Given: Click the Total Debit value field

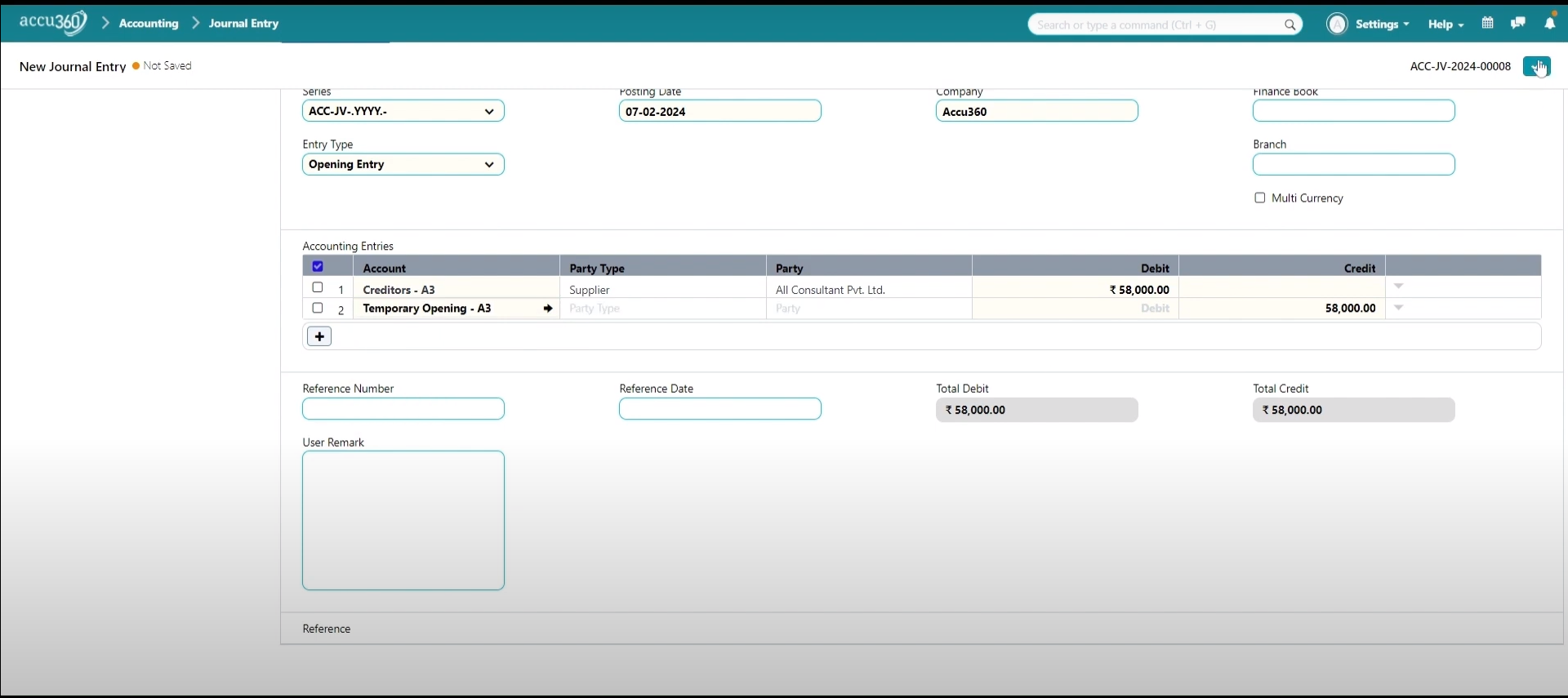Looking at the screenshot, I should point(1037,410).
